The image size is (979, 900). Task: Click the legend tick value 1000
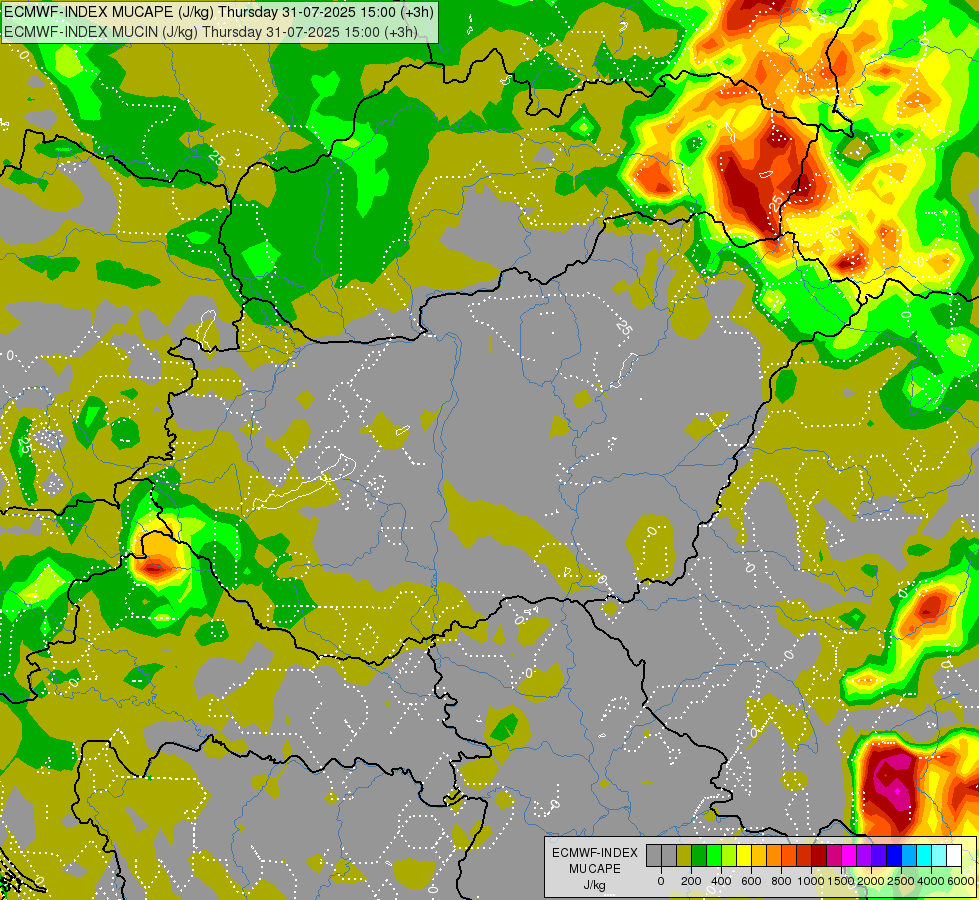click(x=811, y=881)
